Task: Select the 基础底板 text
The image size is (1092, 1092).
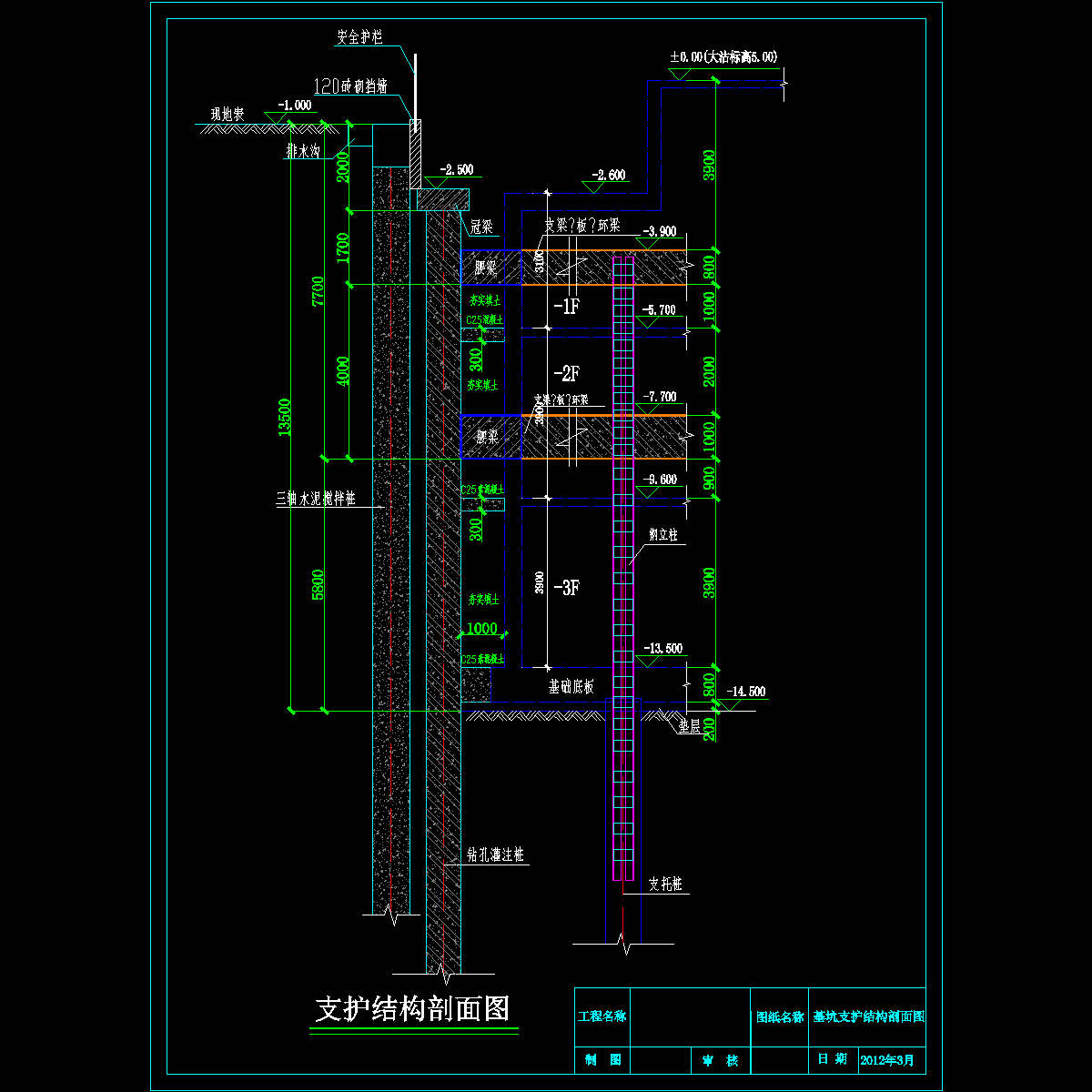Action: click(571, 687)
